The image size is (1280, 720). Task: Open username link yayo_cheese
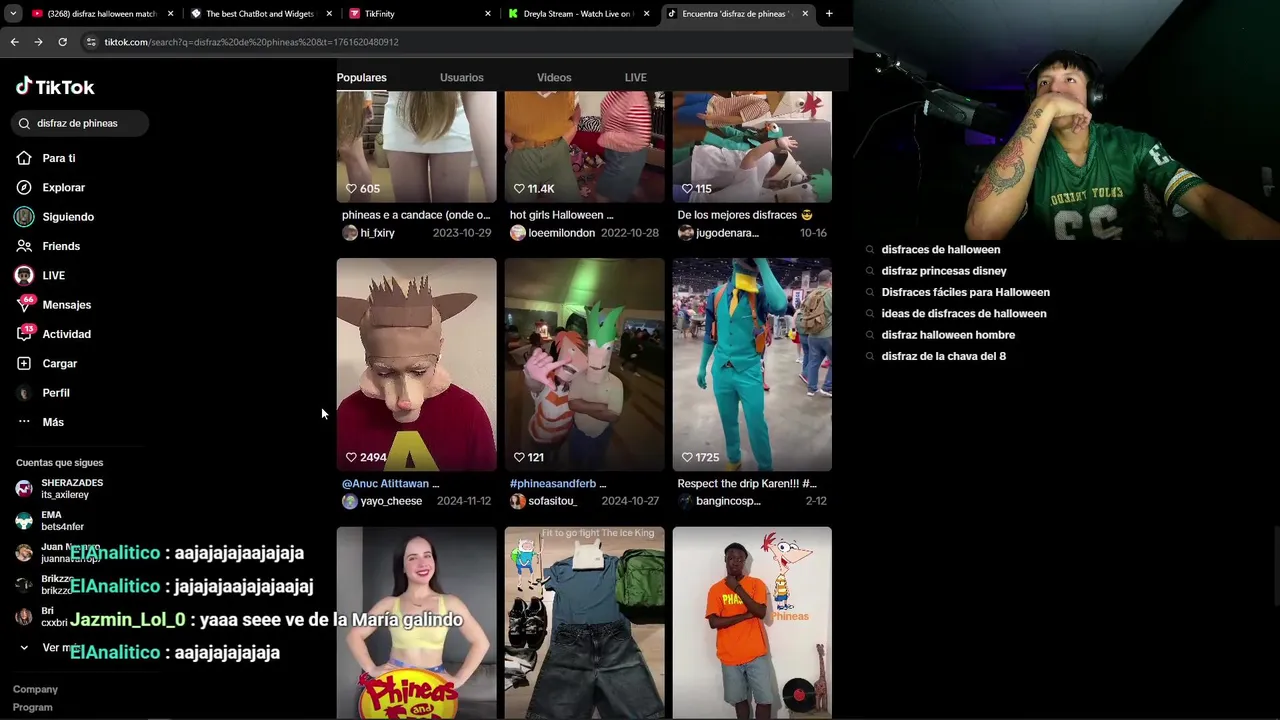pyautogui.click(x=391, y=501)
